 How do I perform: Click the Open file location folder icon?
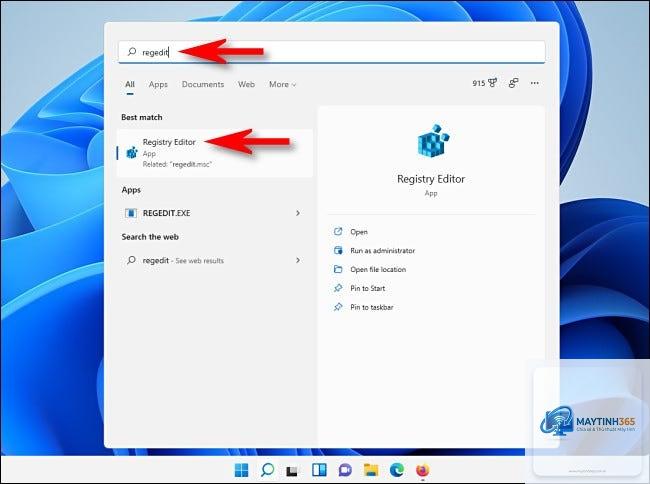(338, 269)
